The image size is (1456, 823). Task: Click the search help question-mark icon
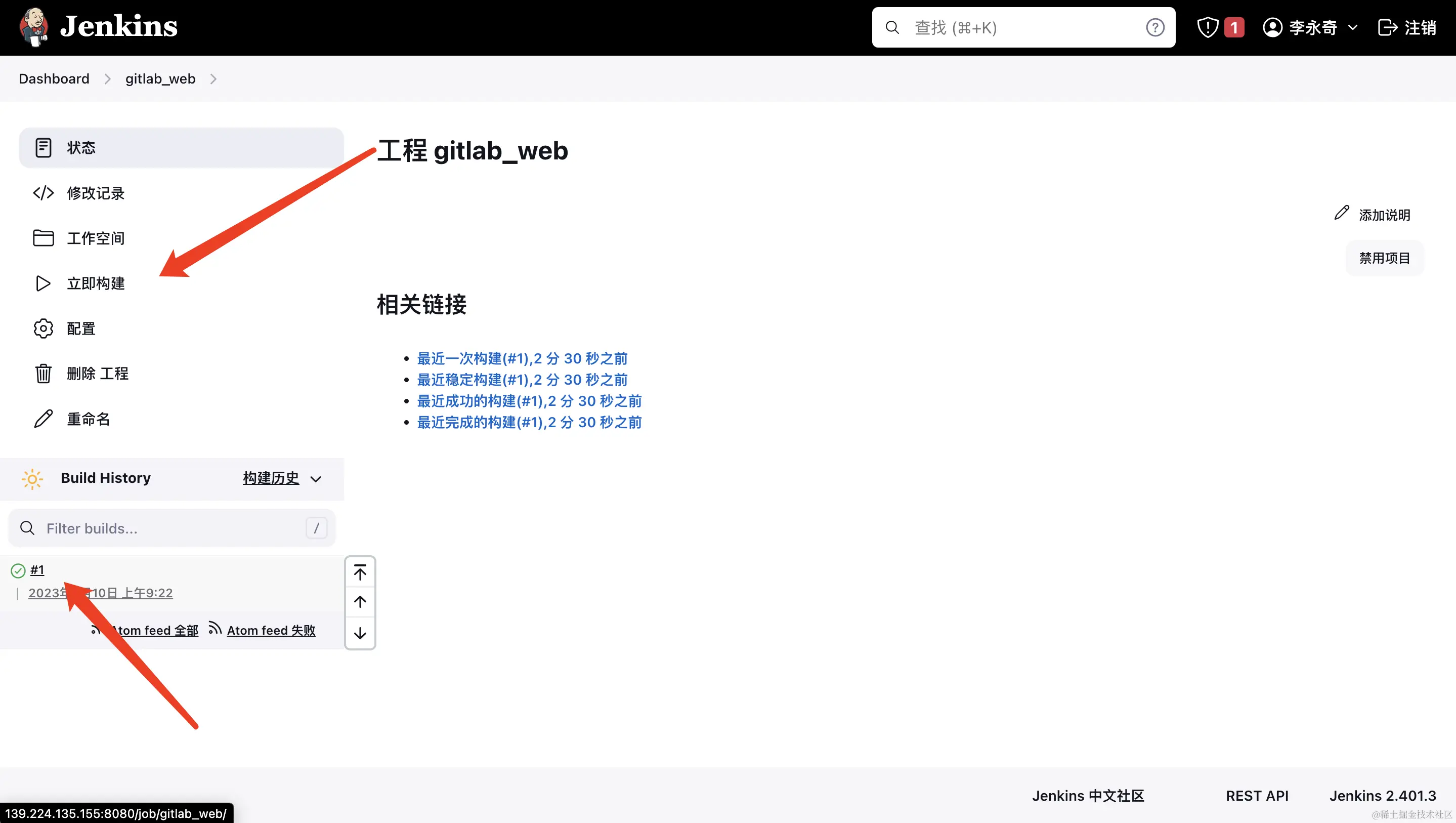coord(1155,27)
